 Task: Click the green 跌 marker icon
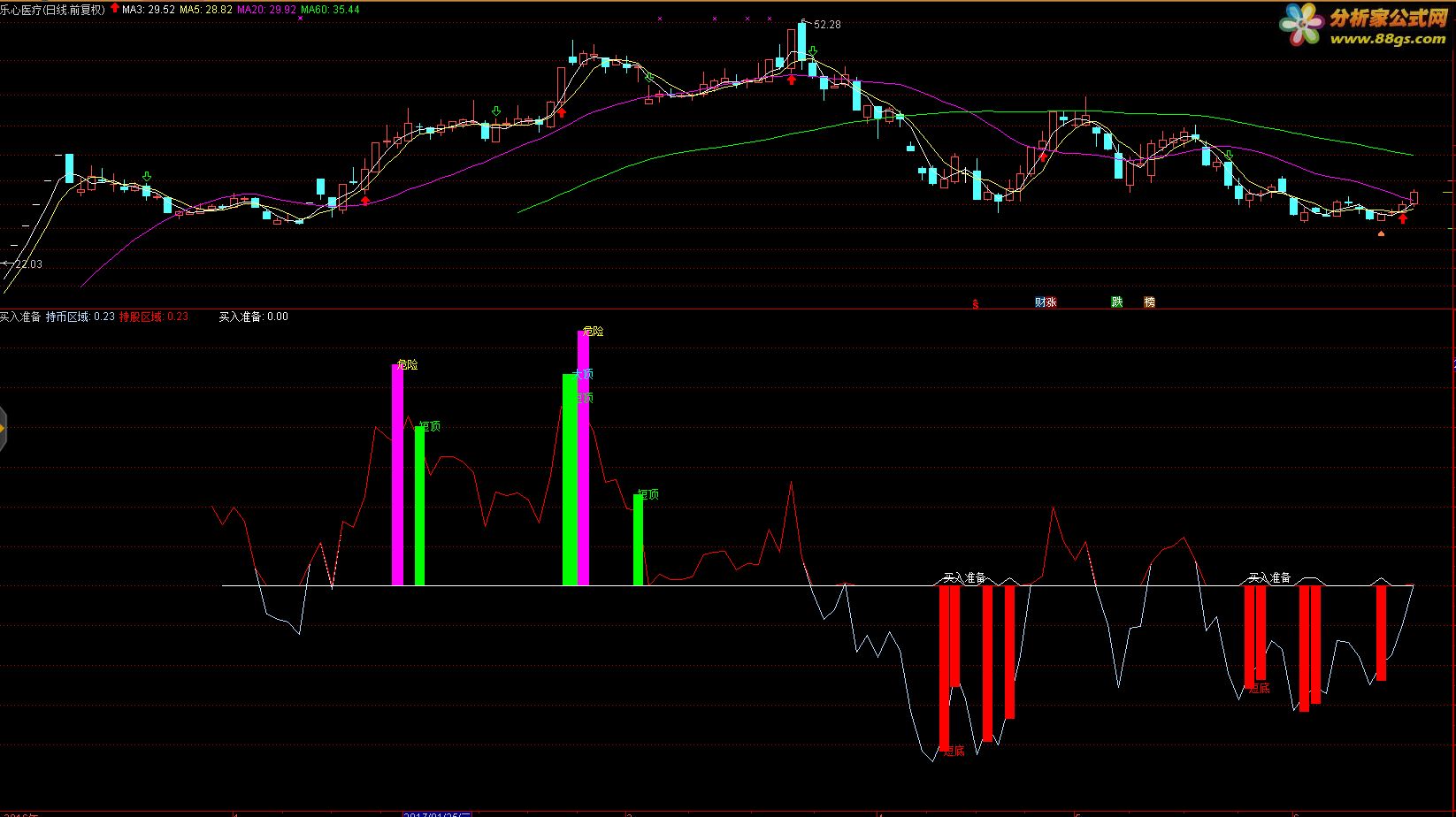(x=1117, y=302)
